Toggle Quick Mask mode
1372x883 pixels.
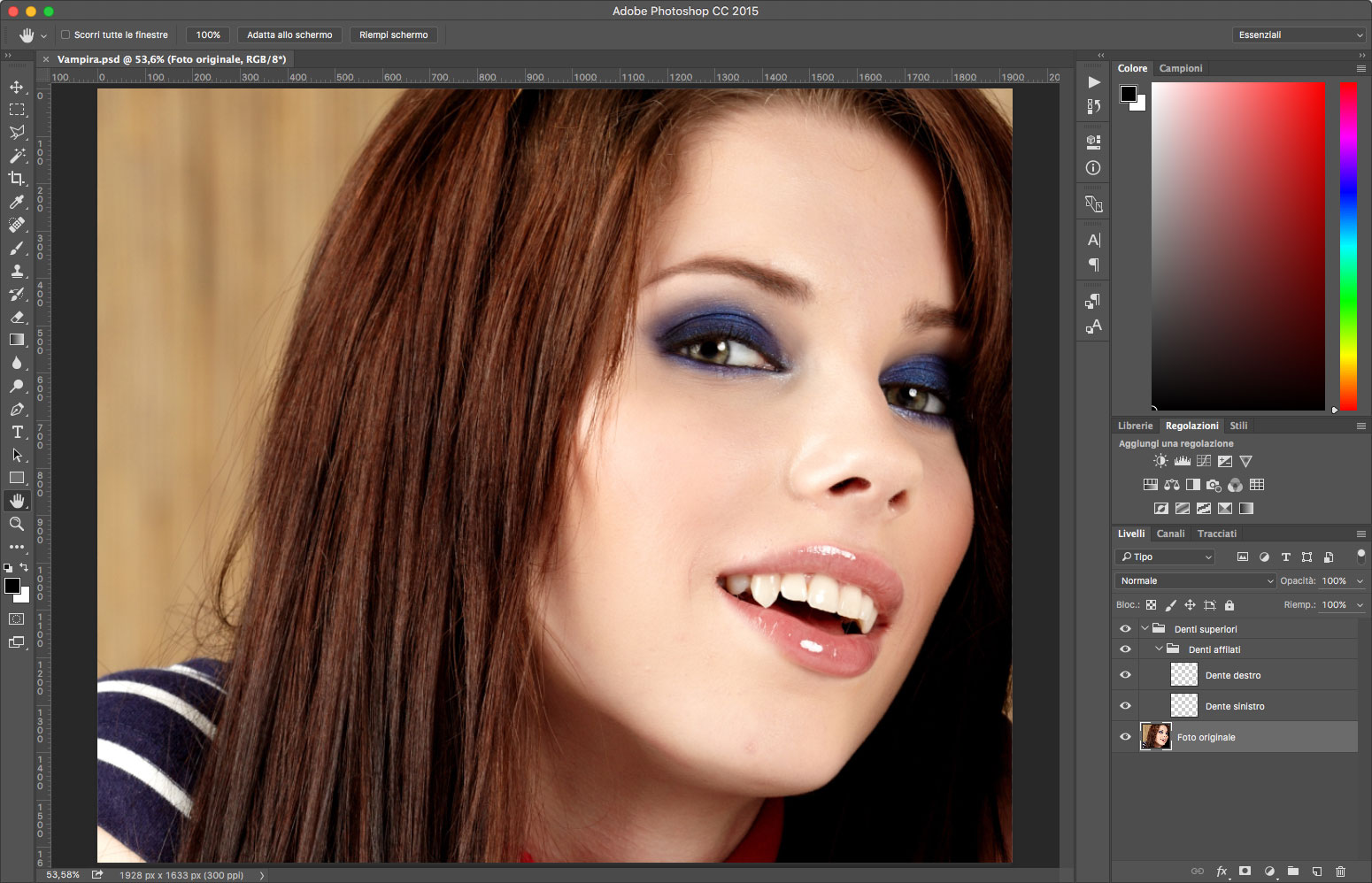click(17, 619)
